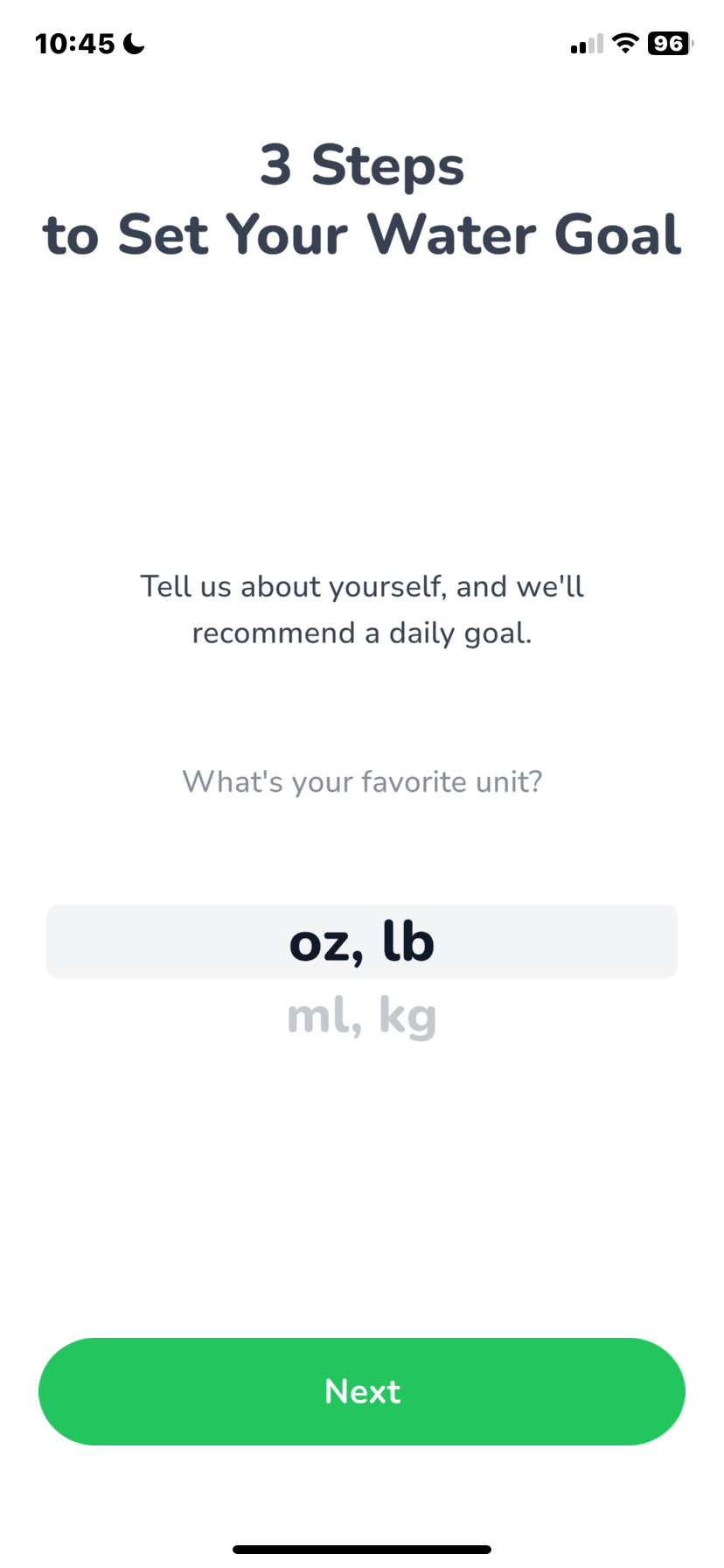
Task: Tap the Do Not Disturb moon icon
Action: (x=134, y=43)
